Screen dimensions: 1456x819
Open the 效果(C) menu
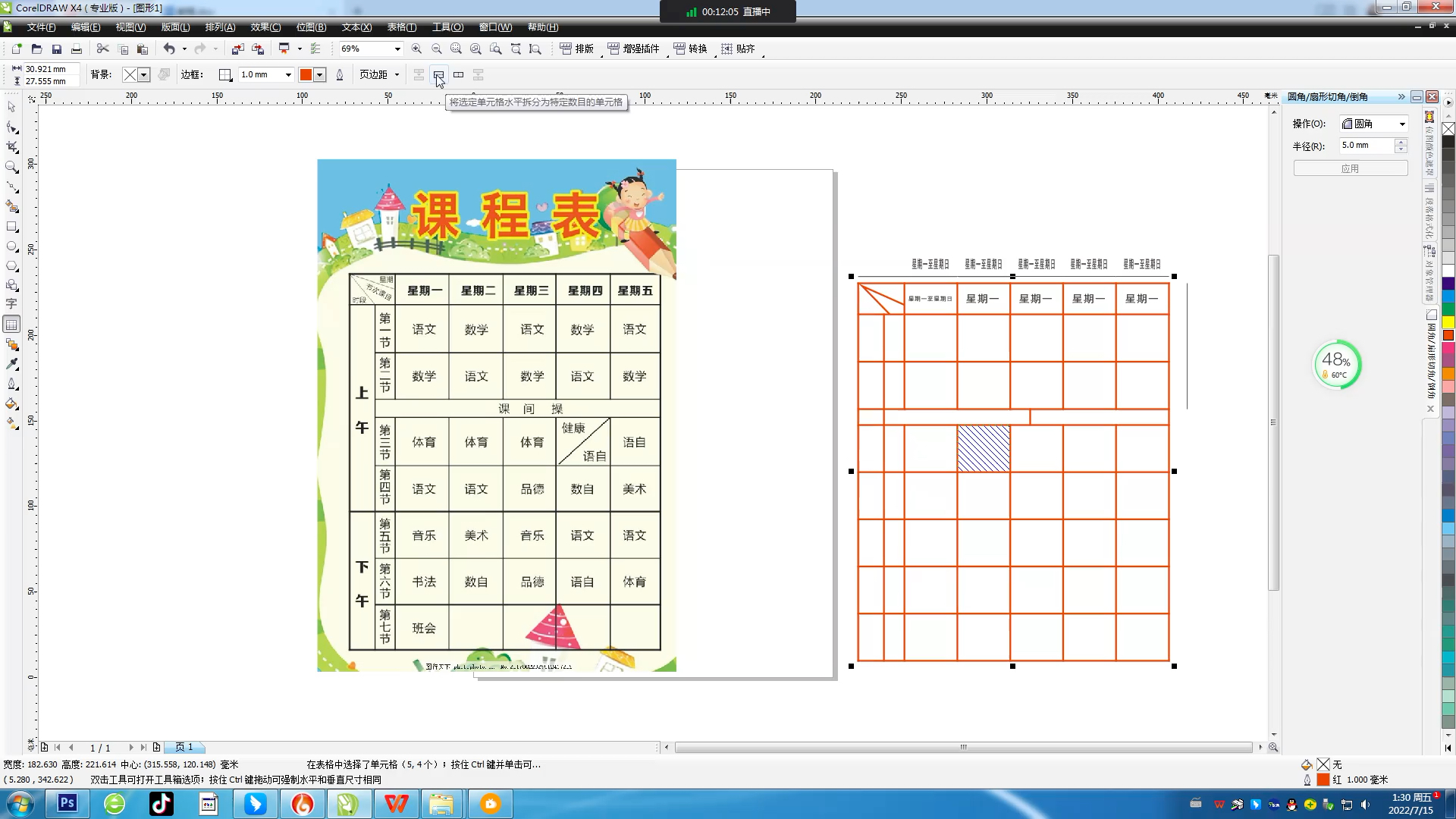pos(265,27)
